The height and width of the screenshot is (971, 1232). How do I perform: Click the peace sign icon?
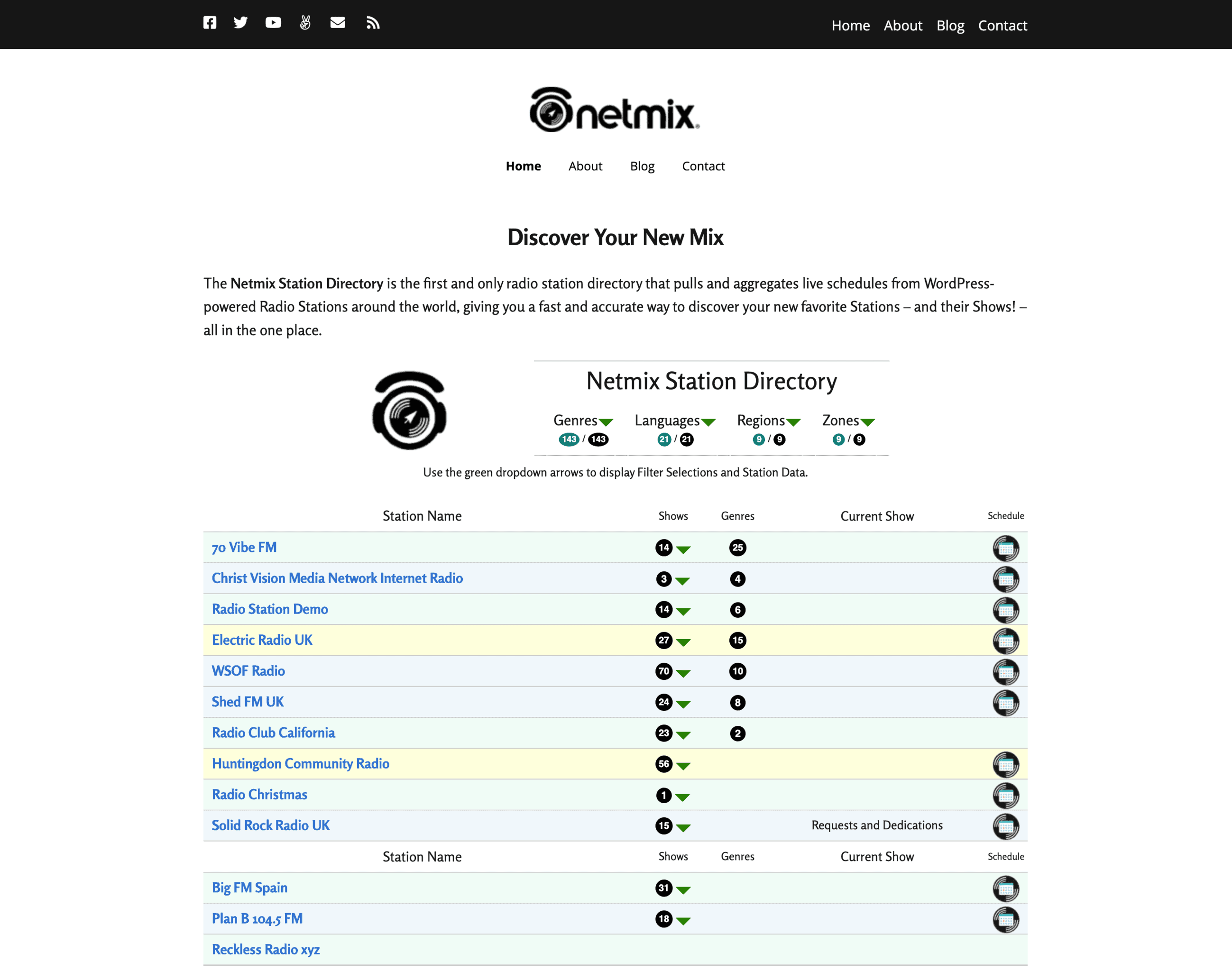[x=305, y=23]
